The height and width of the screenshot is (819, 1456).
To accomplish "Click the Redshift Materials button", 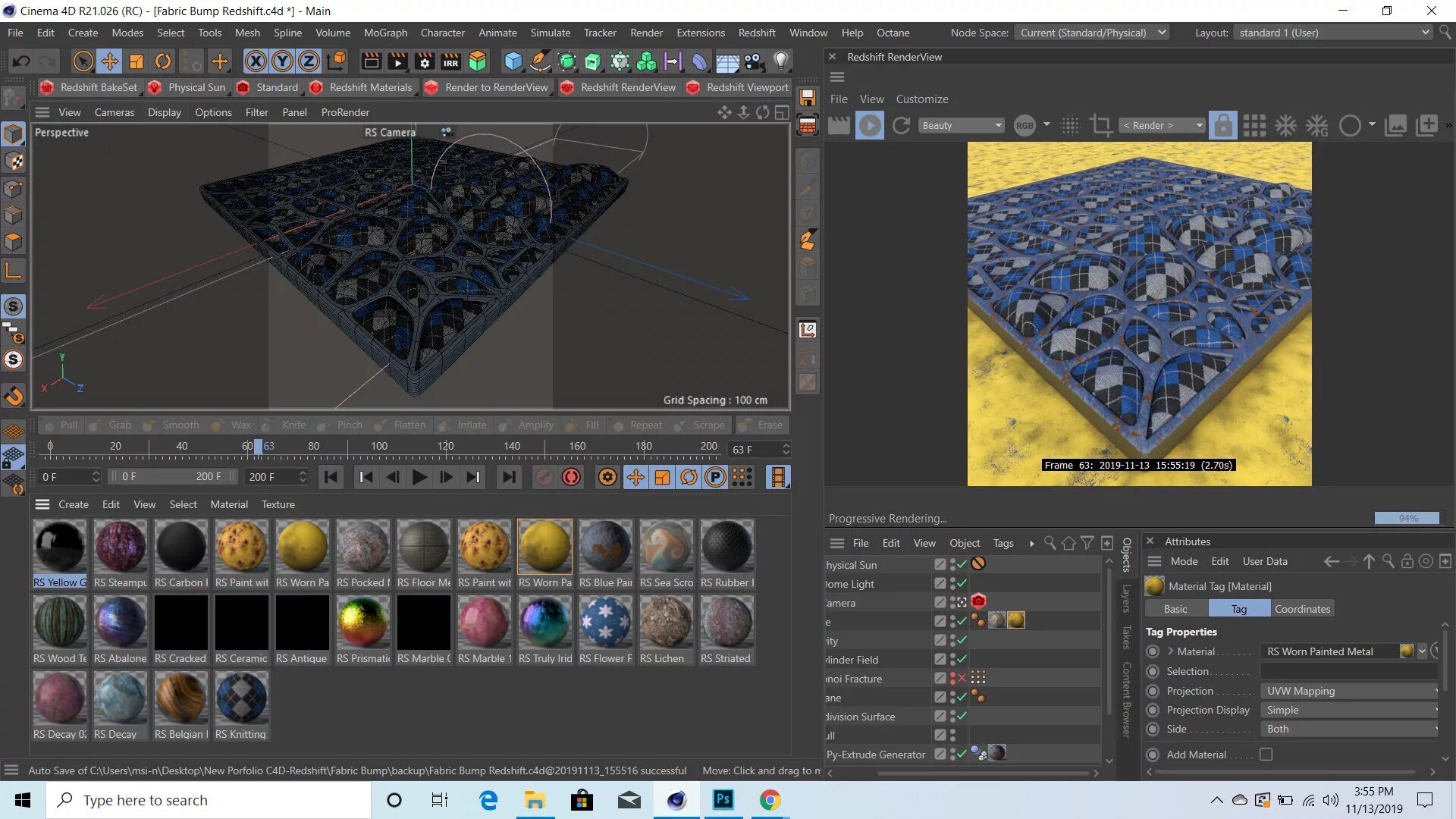I will coord(362,87).
